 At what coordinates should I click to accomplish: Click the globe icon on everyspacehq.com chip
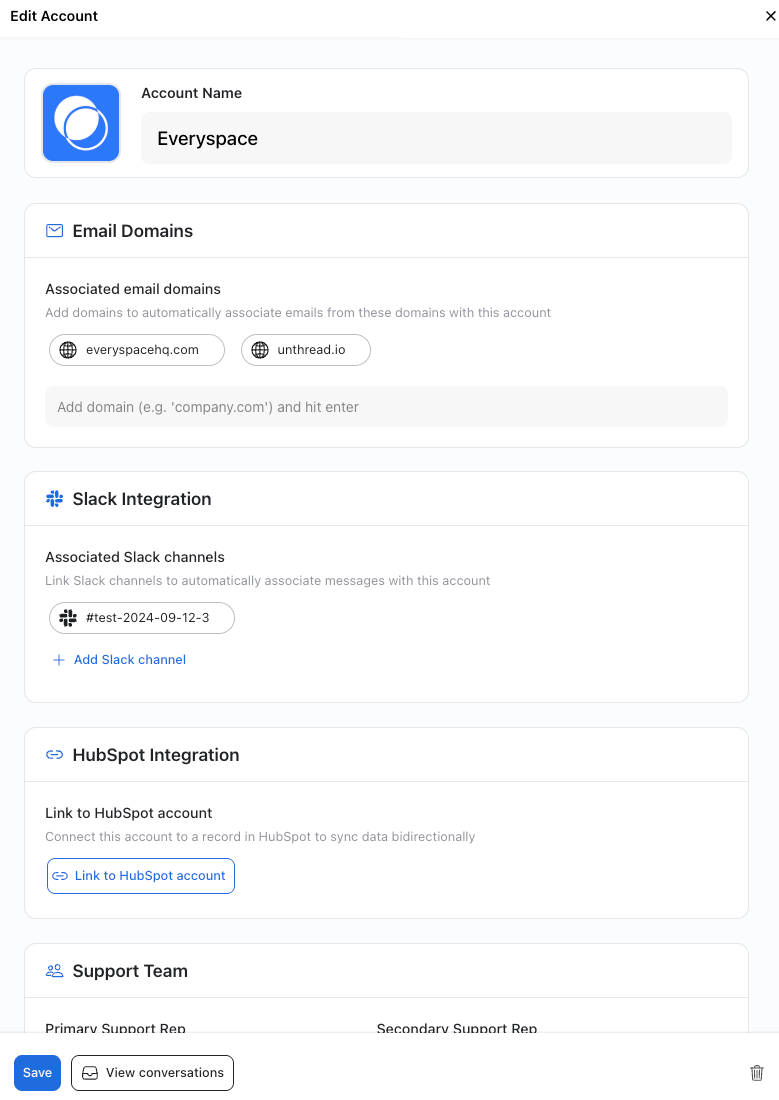pyautogui.click(x=68, y=350)
